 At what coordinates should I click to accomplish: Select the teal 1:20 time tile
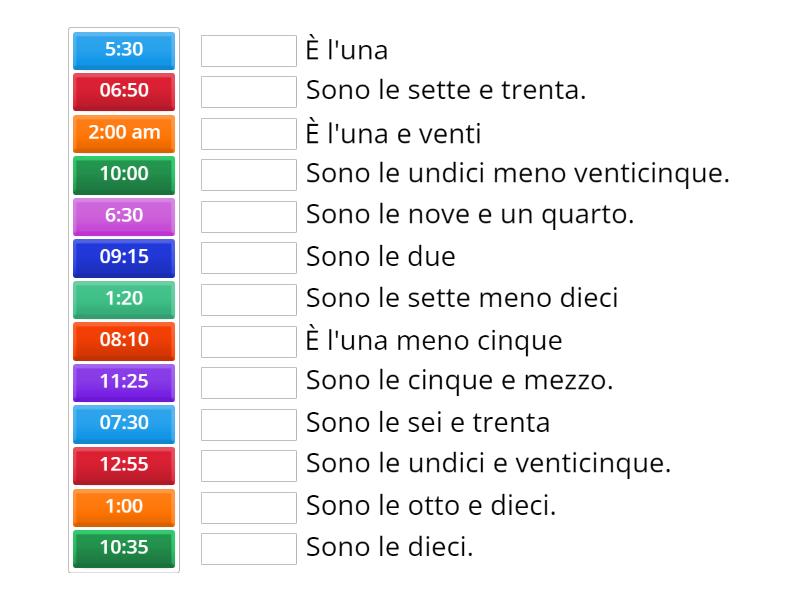pyautogui.click(x=123, y=298)
